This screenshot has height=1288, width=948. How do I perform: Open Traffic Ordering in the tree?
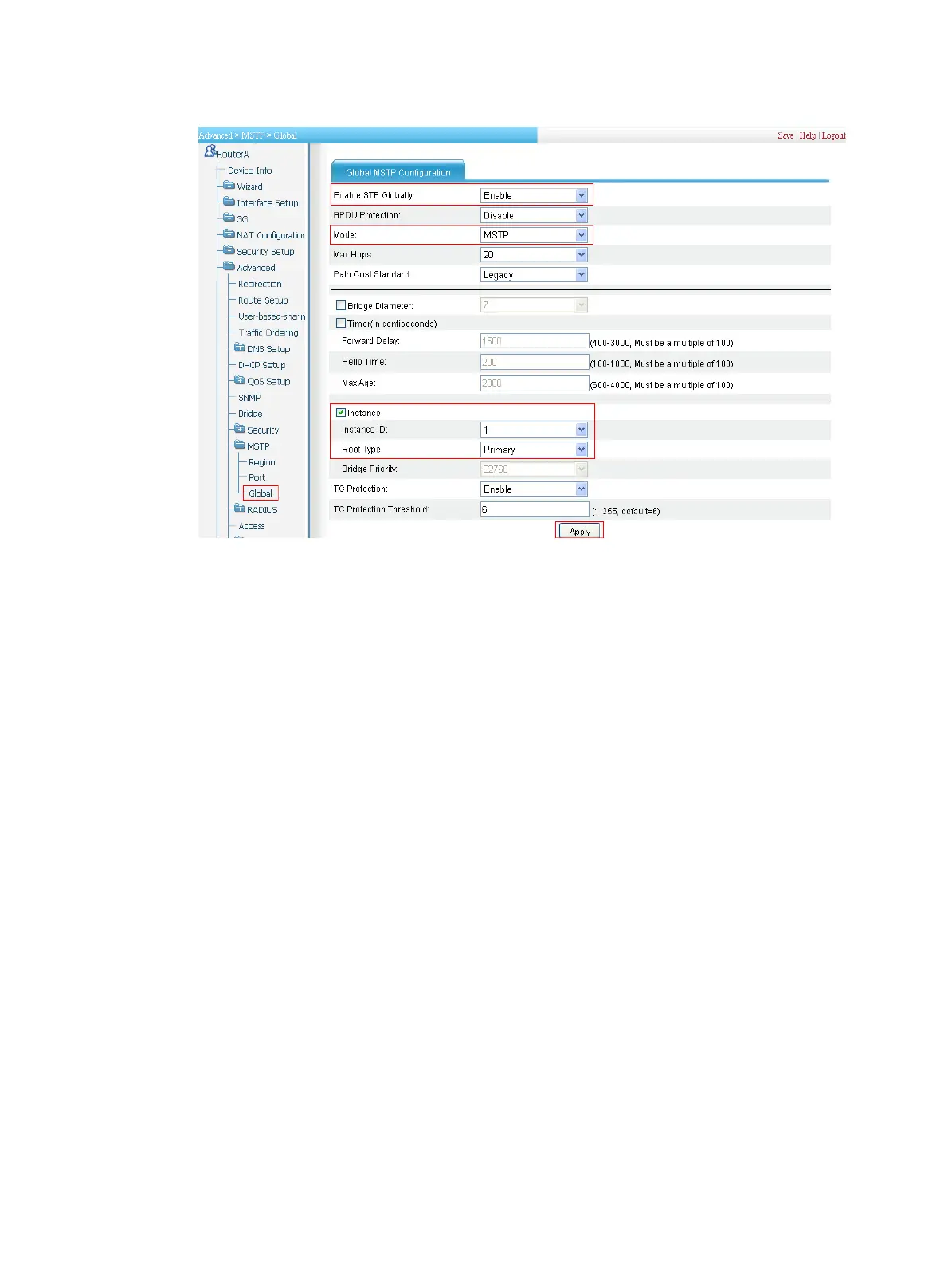tap(268, 332)
